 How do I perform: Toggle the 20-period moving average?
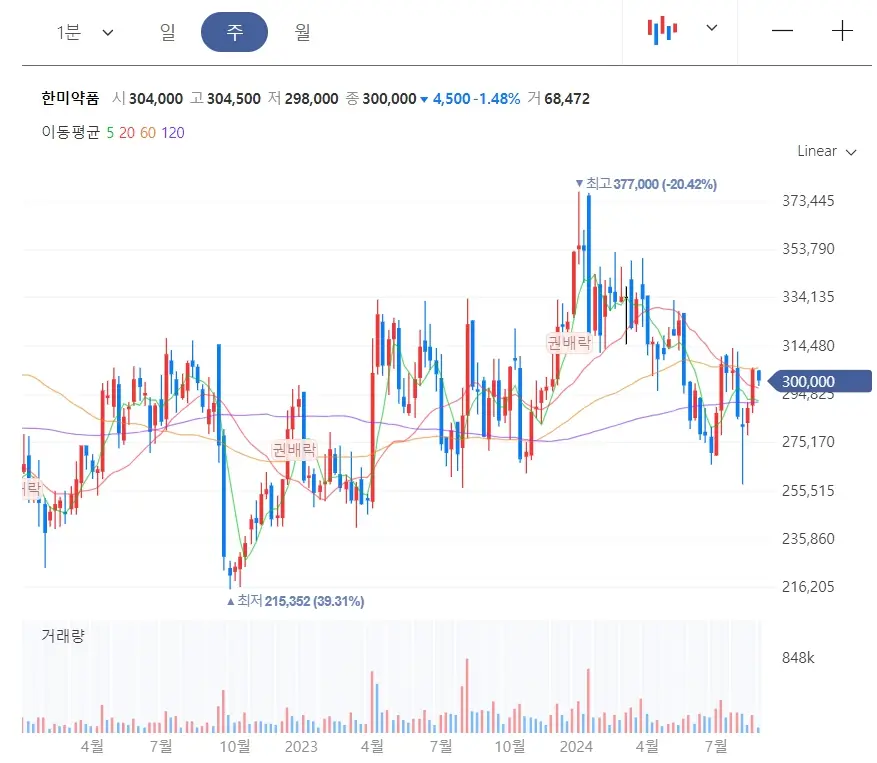[127, 131]
